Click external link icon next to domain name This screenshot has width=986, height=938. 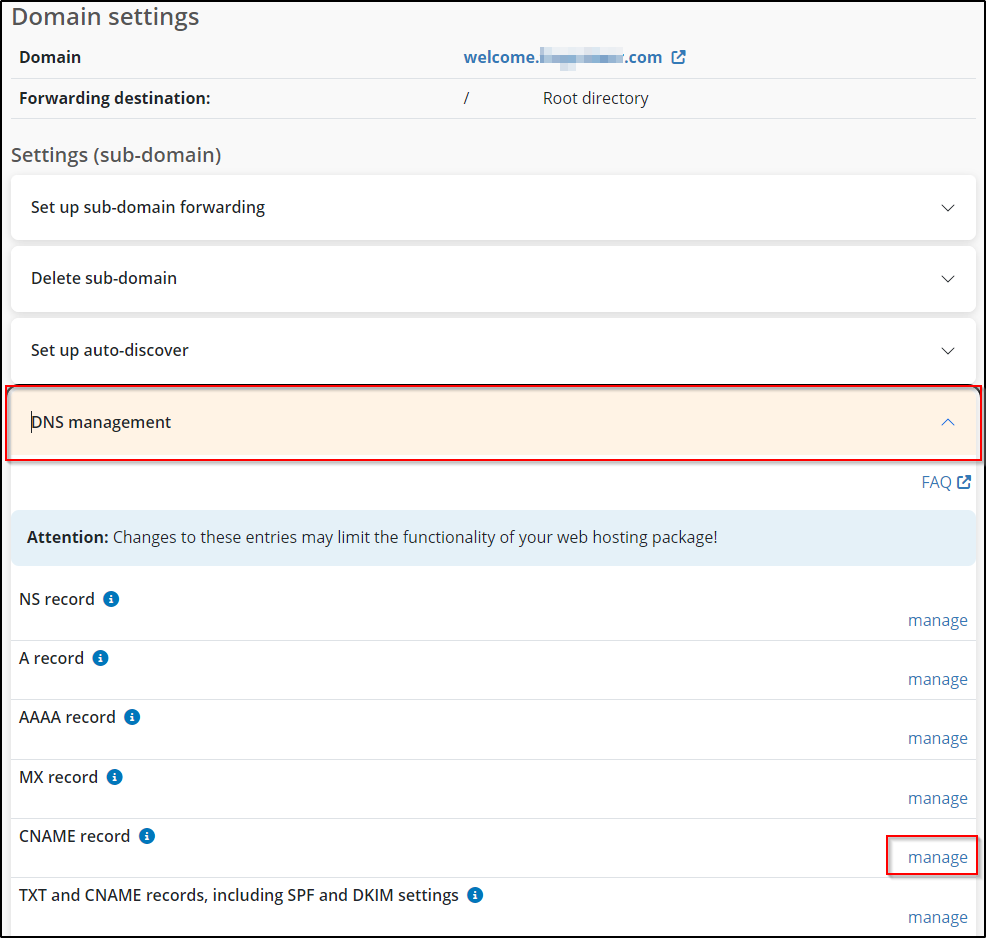click(x=678, y=57)
